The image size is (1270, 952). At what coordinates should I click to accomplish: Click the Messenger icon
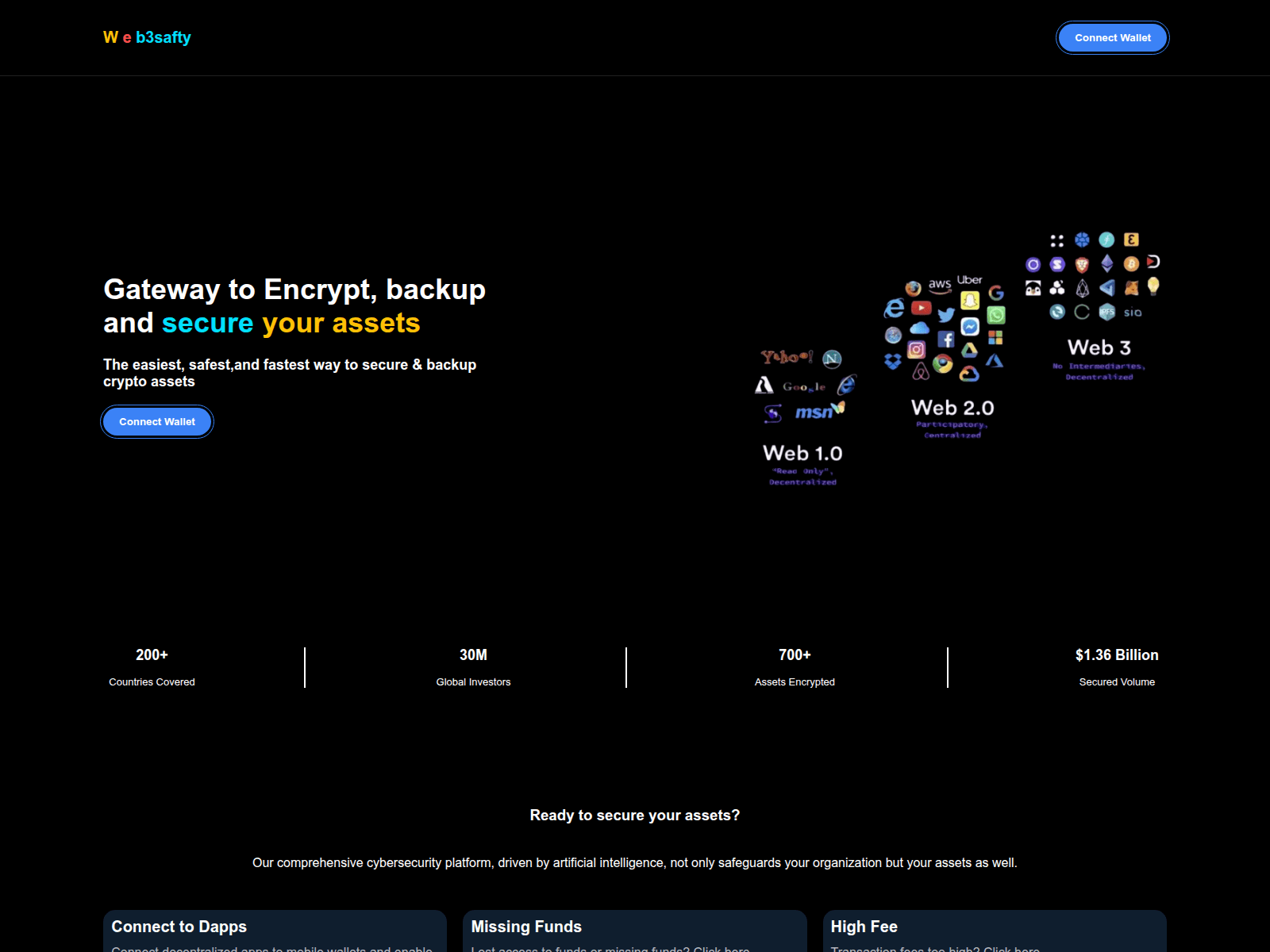(970, 327)
